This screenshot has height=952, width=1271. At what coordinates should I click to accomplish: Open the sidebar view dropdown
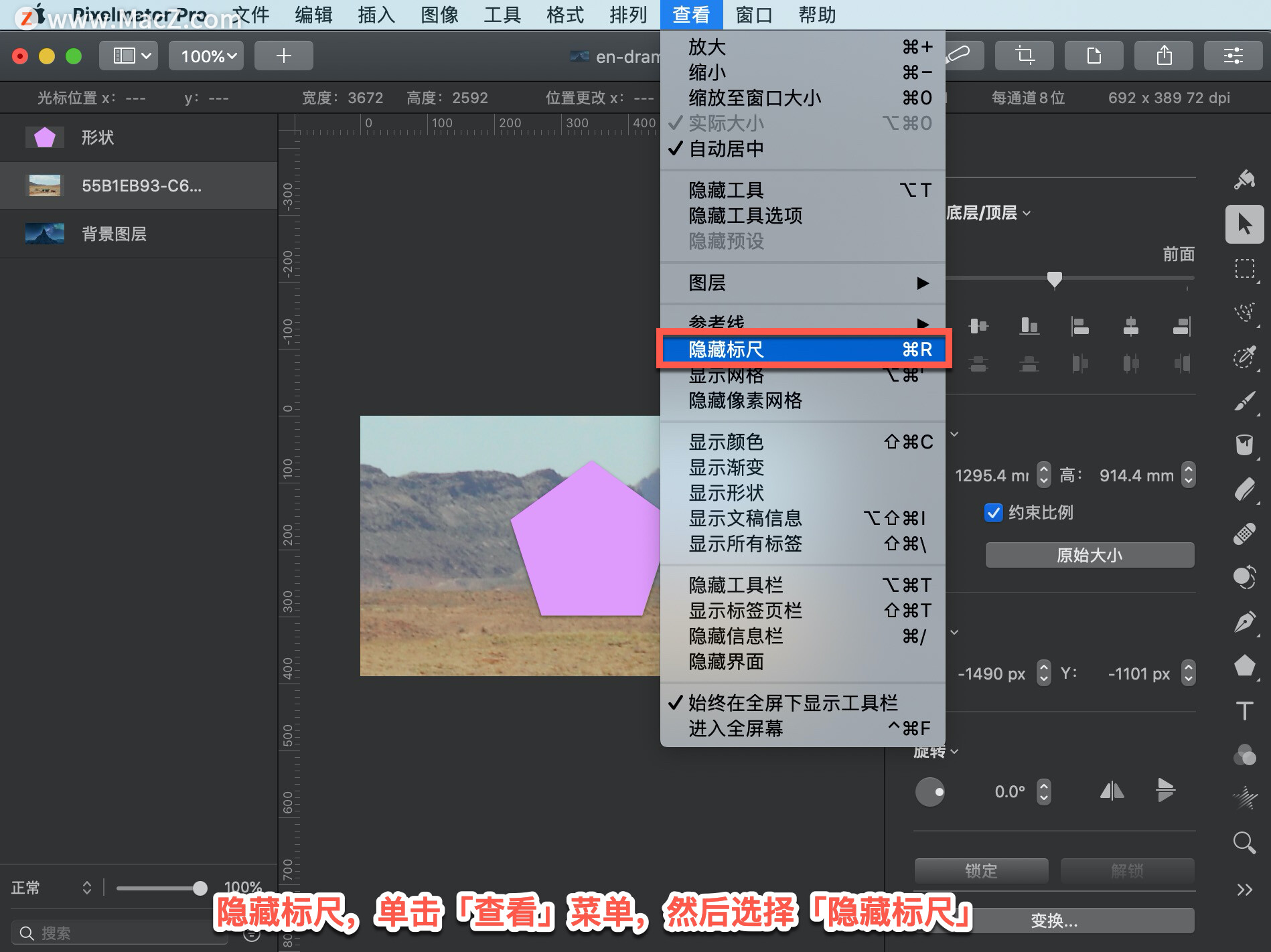tap(129, 56)
